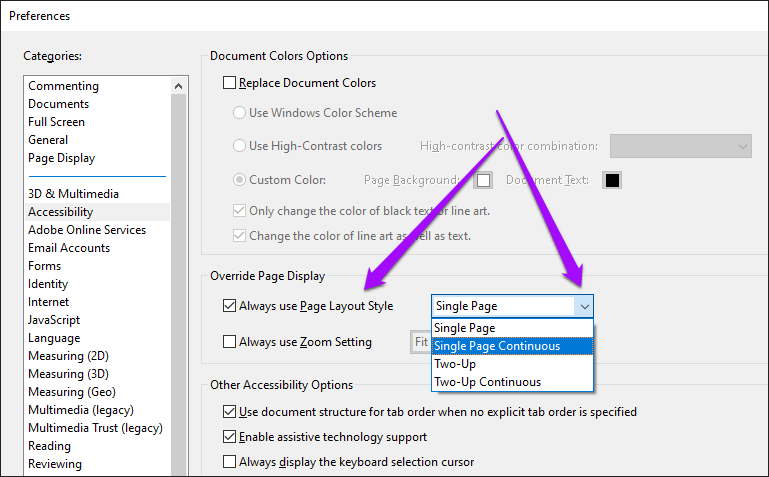Image resolution: width=769 pixels, height=477 pixels.
Task: Enable the Replace Document Colors checkbox
Action: tap(230, 83)
